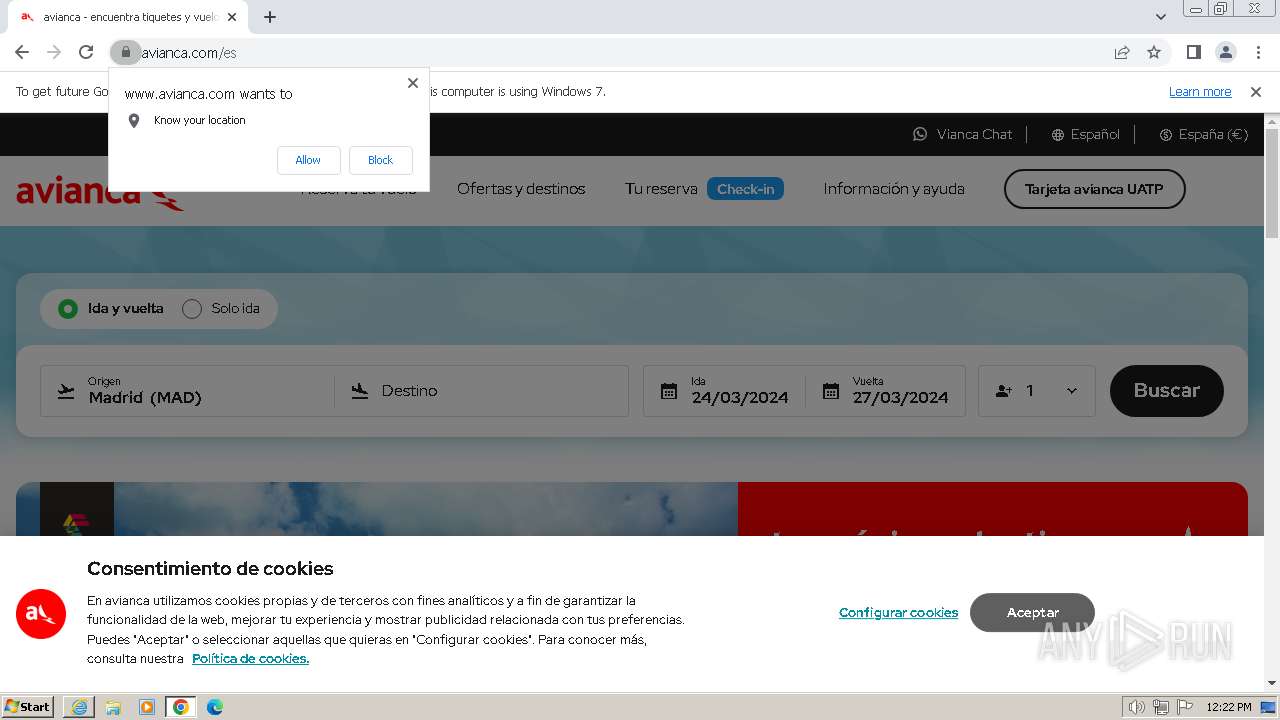1280x720 pixels.
Task: Open Tarjeta avianca UATP
Action: (x=1094, y=189)
